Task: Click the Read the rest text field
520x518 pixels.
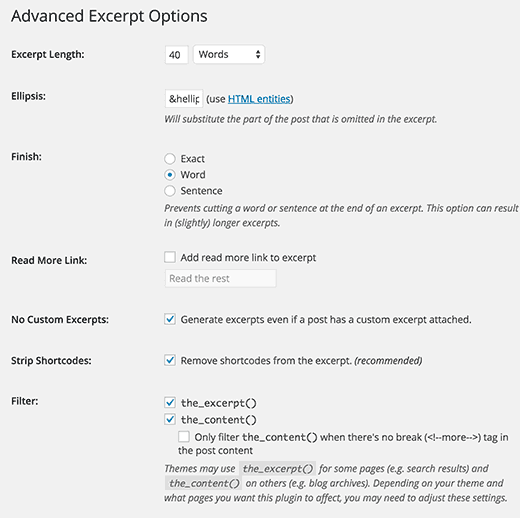Action: coord(220,278)
